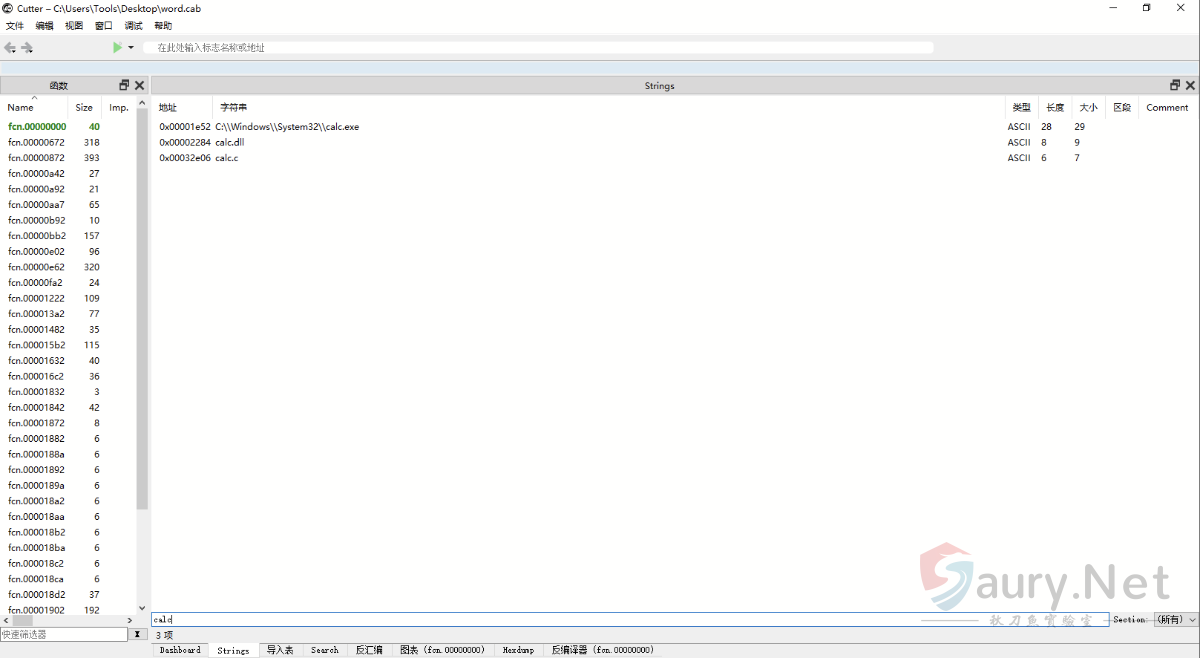This screenshot has width=1200, height=658.
Task: Start debugging with the green play button
Action: click(x=117, y=47)
